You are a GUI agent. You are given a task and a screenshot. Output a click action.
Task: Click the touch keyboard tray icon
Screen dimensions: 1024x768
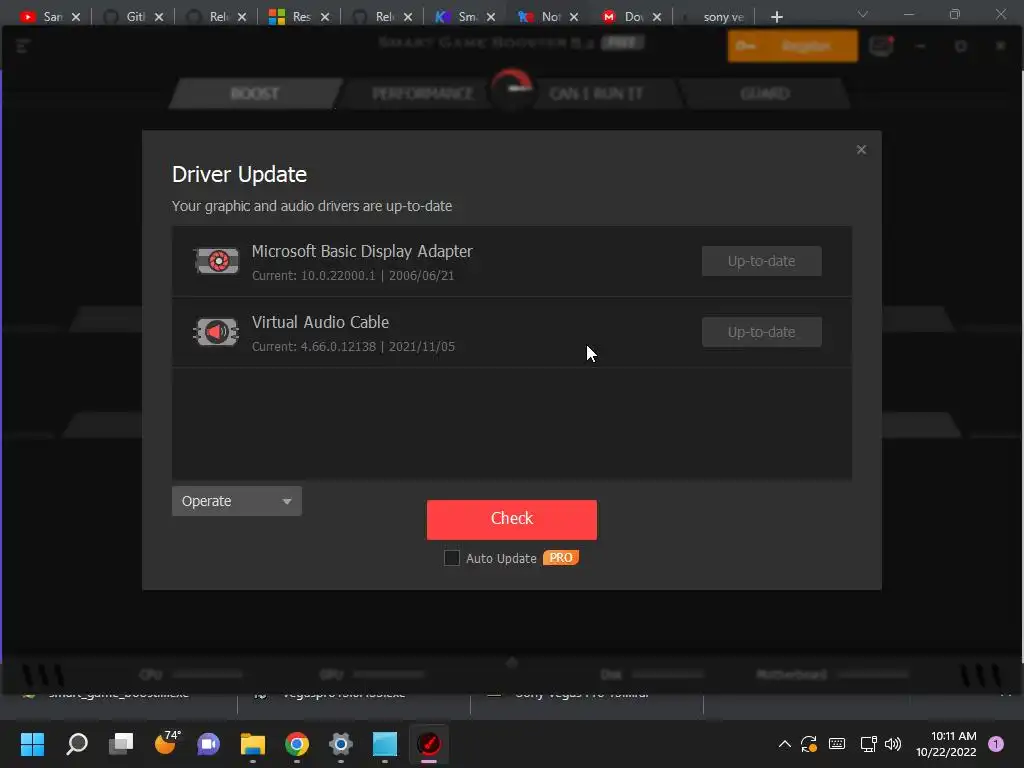(x=837, y=744)
